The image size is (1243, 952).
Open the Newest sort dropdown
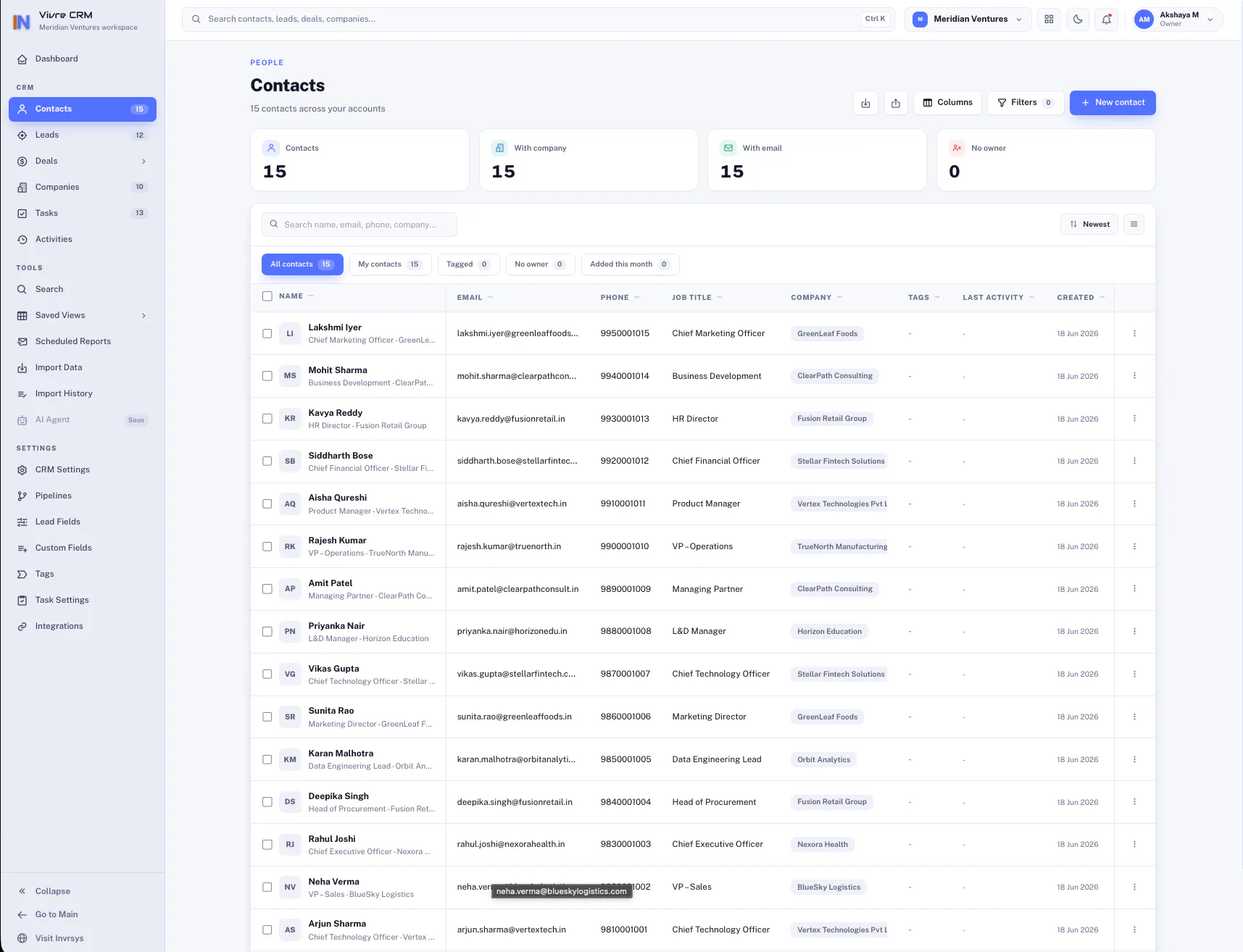tap(1089, 225)
